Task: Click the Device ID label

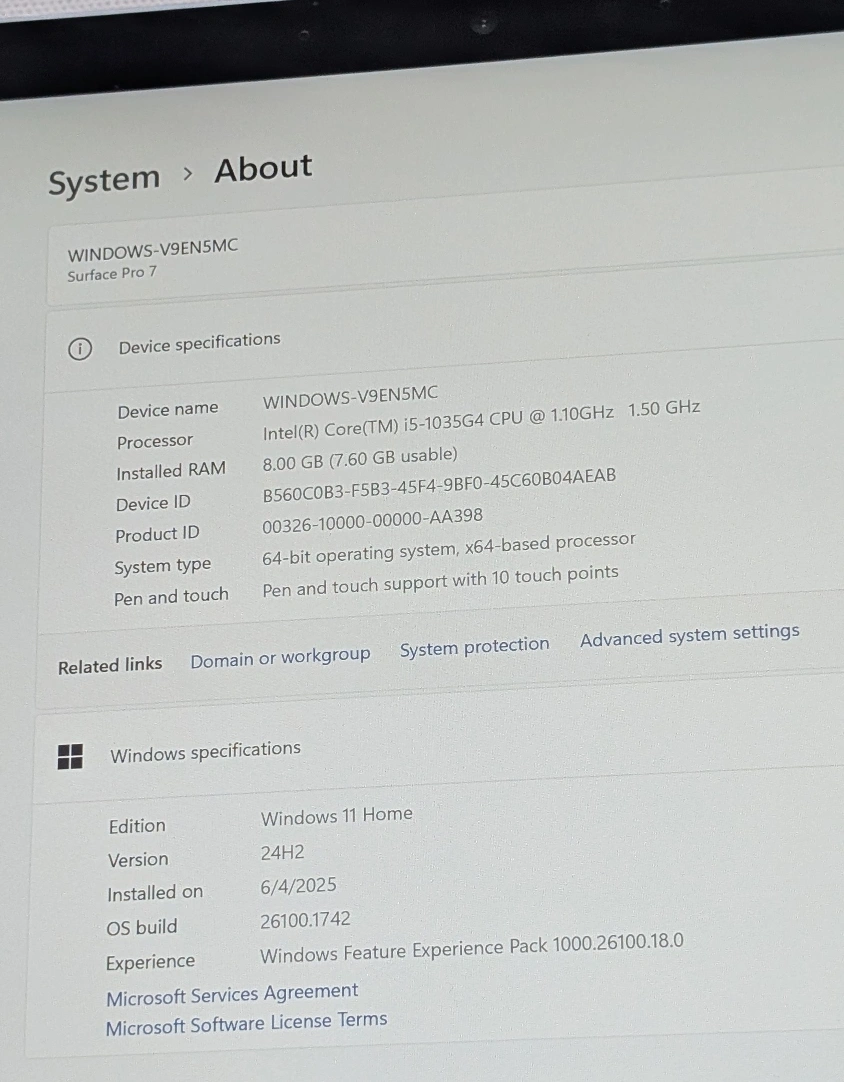Action: (153, 503)
